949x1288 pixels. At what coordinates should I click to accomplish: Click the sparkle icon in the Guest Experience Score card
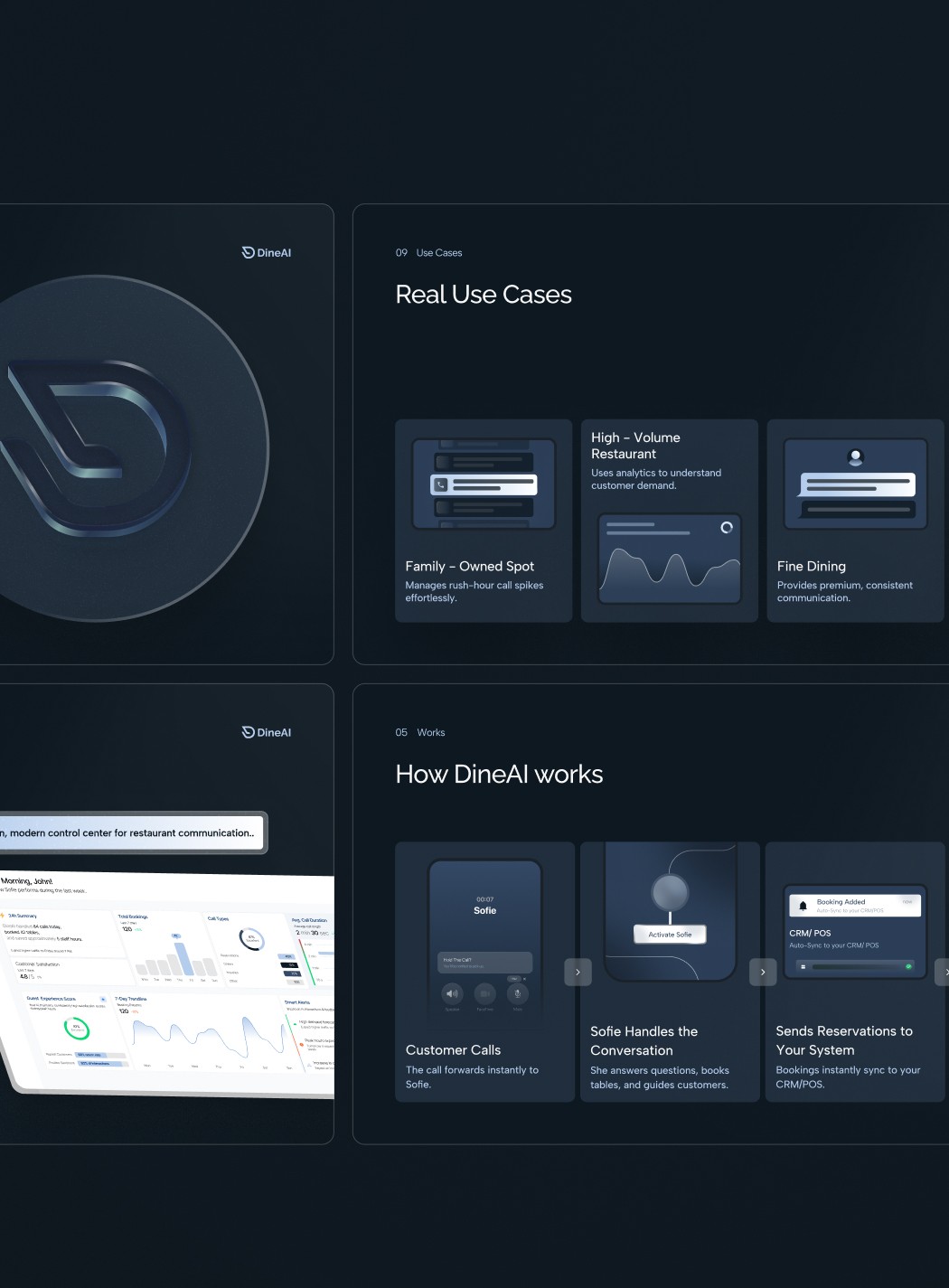coord(103,999)
